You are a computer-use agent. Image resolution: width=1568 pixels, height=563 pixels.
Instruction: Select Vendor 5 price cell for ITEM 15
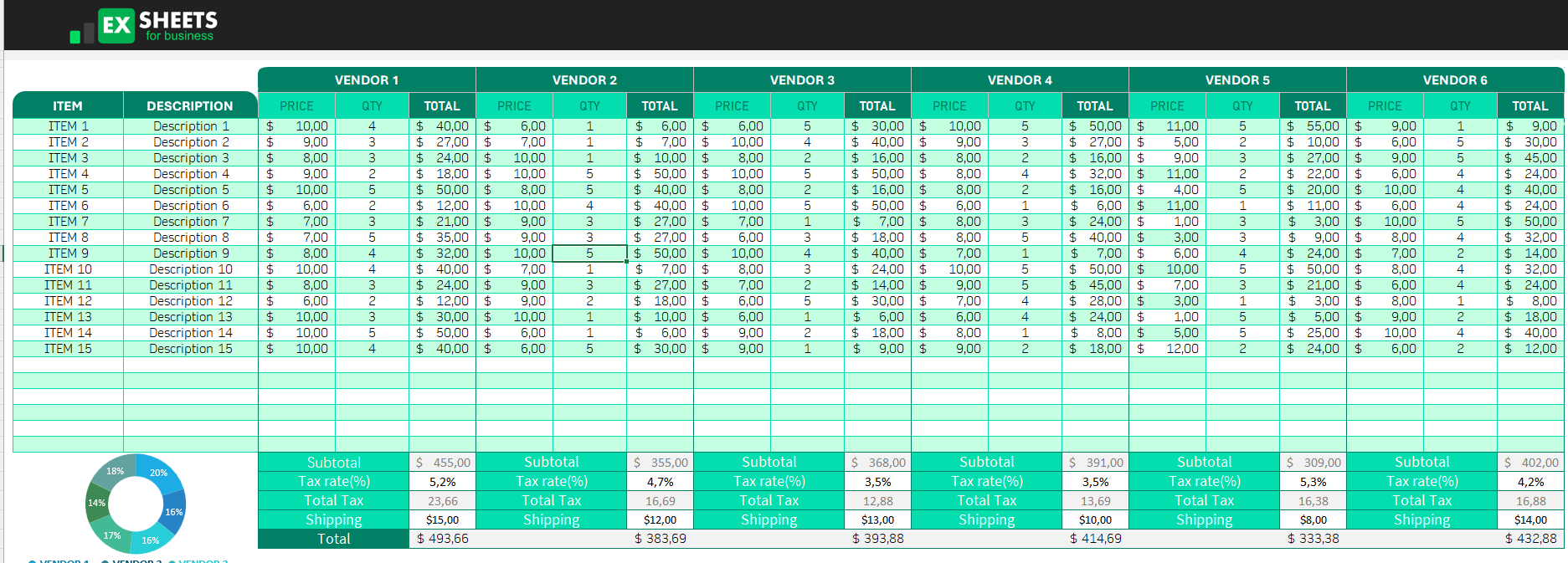pos(1167,349)
